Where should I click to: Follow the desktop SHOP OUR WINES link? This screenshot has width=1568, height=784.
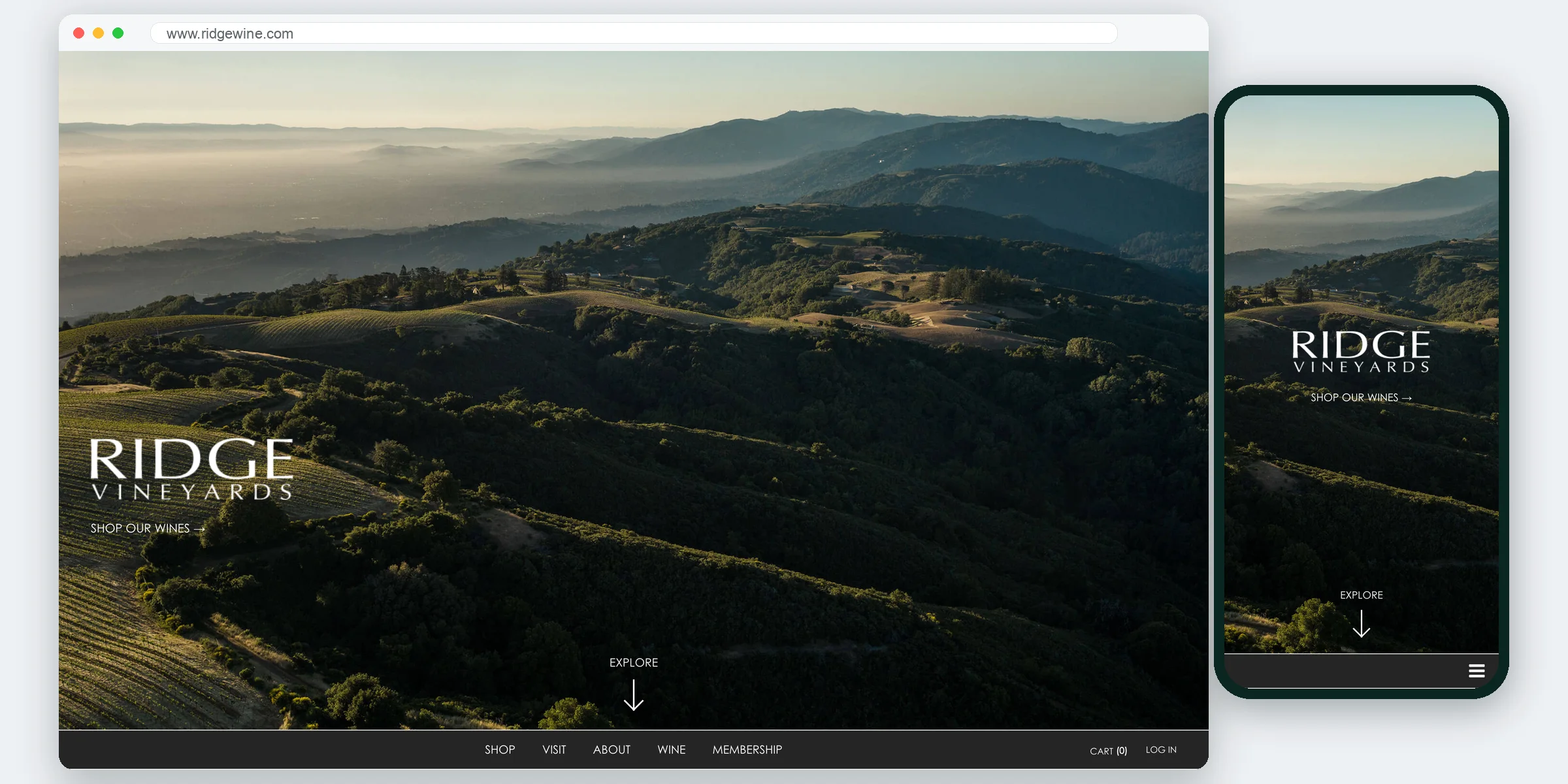point(148,528)
